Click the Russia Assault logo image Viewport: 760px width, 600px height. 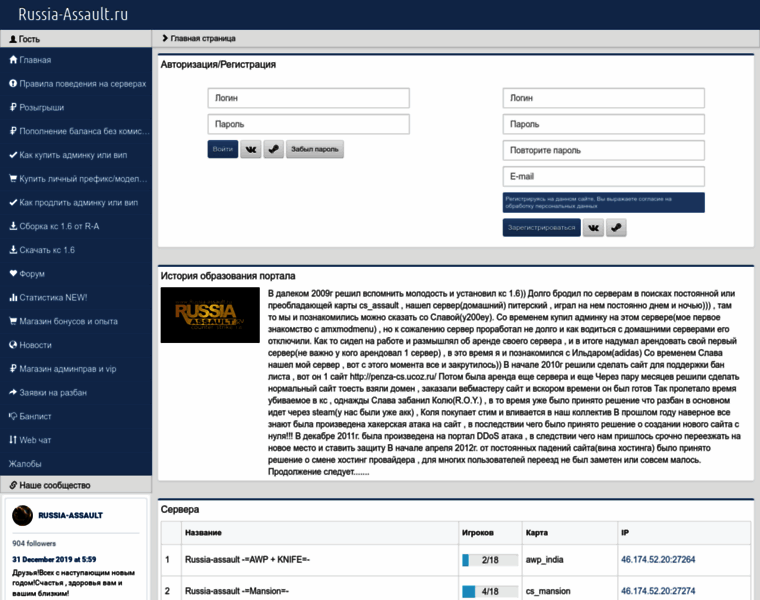[x=210, y=315]
